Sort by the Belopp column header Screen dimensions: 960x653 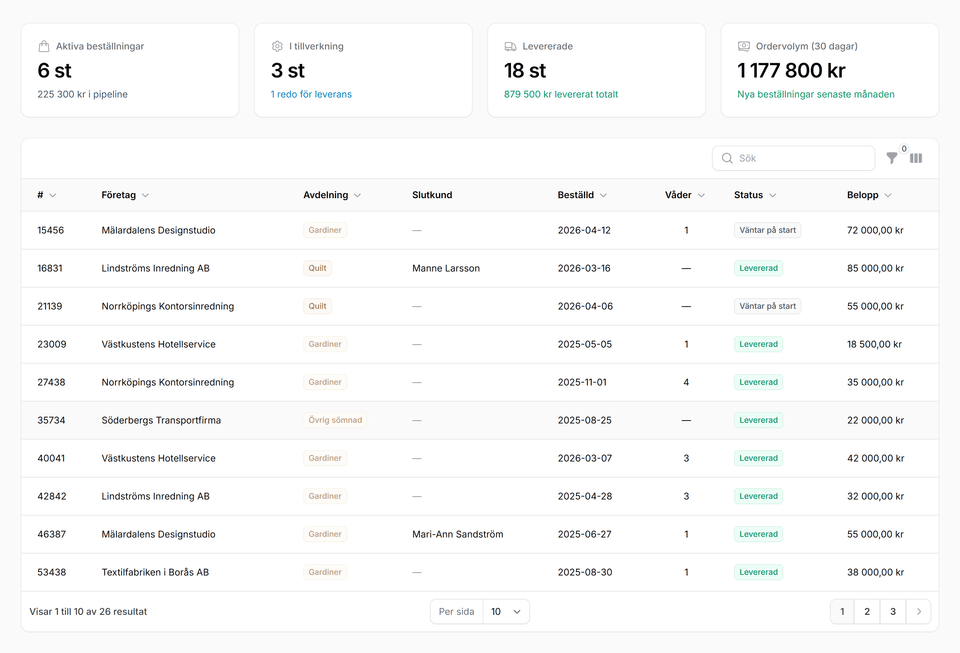pyautogui.click(x=868, y=195)
